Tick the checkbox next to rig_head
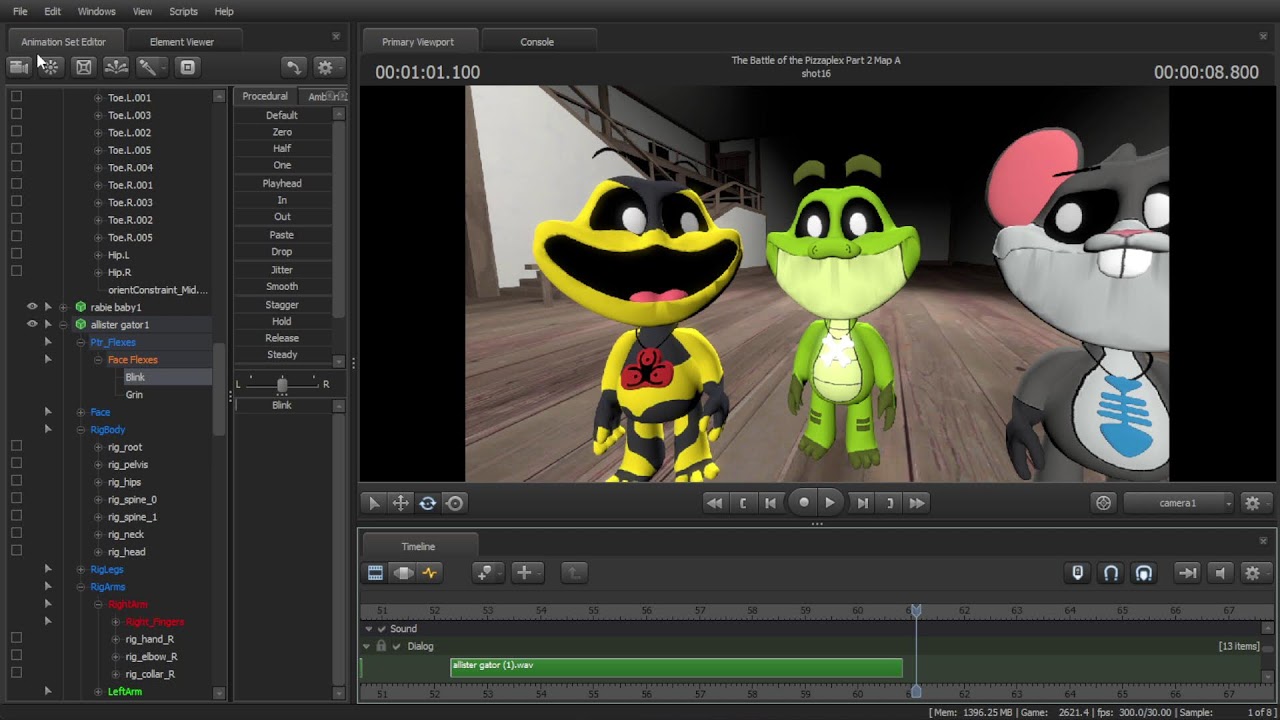The height and width of the screenshot is (720, 1280). click(x=16, y=552)
